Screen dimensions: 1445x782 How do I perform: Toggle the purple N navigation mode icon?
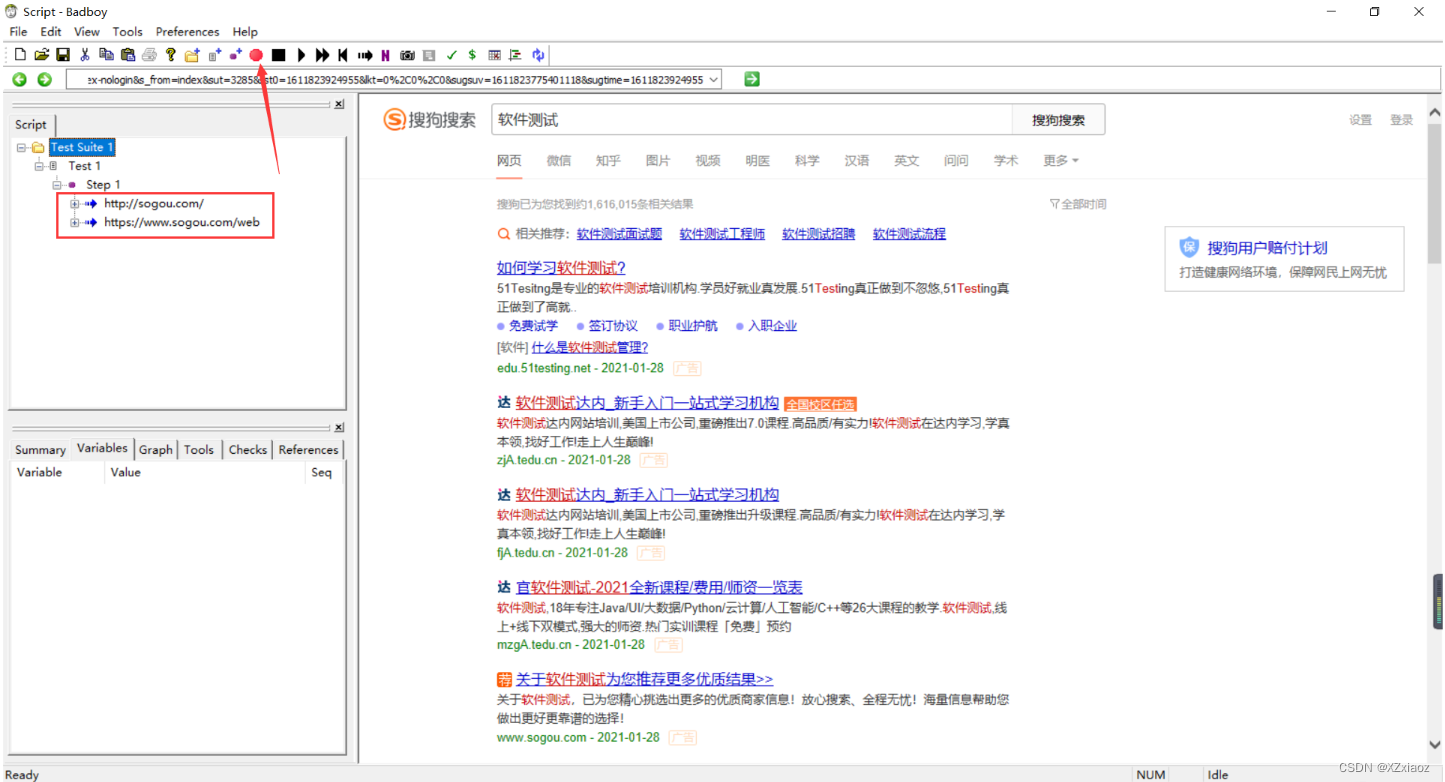[x=385, y=55]
